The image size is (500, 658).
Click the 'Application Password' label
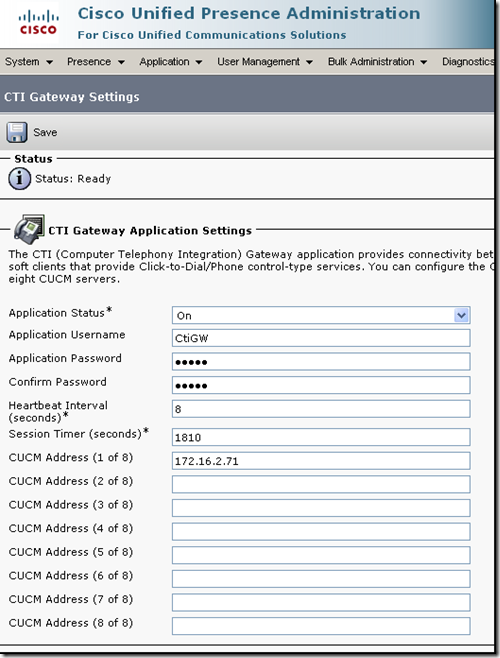coord(65,358)
